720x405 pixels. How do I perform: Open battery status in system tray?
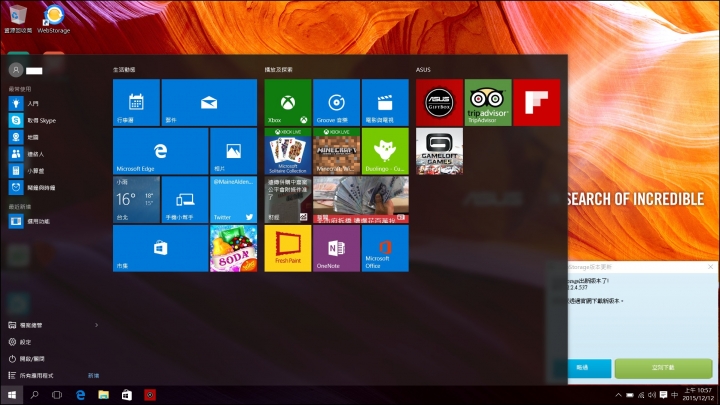click(x=630, y=395)
